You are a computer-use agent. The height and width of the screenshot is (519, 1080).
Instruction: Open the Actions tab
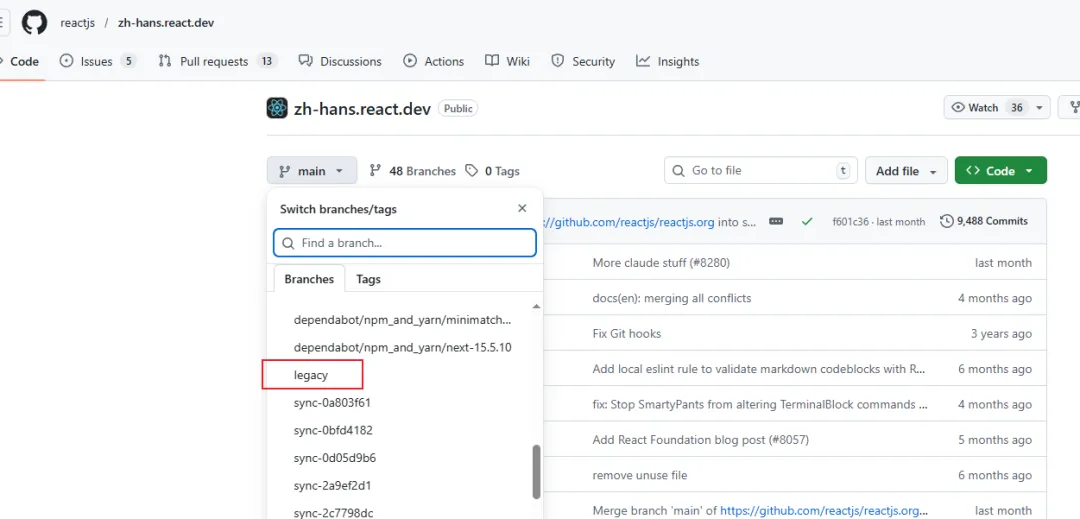point(434,61)
